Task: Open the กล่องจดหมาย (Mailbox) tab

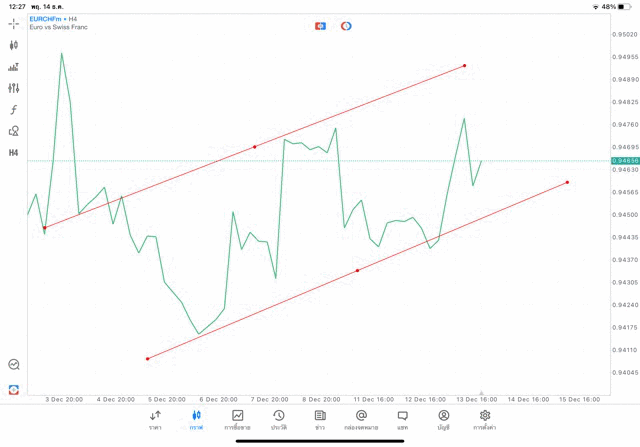Action: [x=361, y=420]
